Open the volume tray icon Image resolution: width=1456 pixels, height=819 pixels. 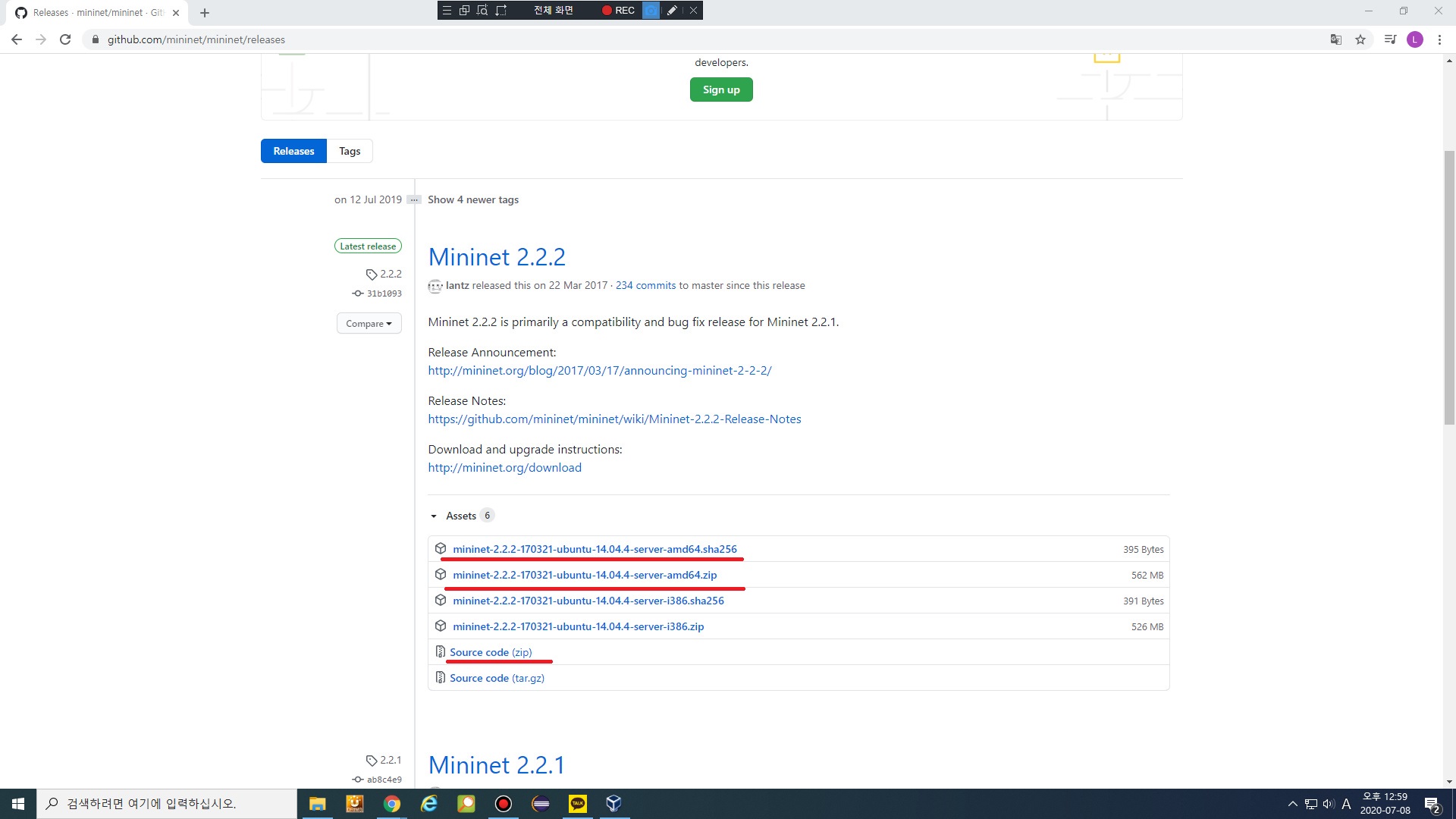click(1329, 804)
